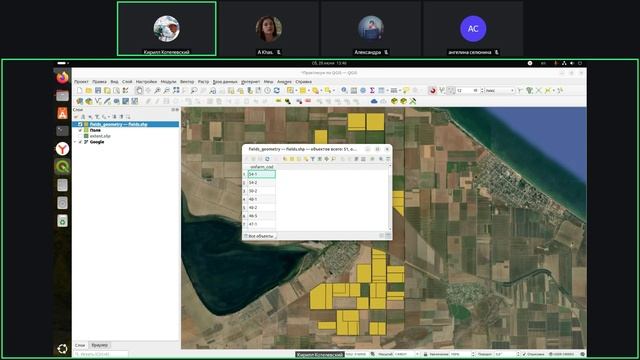Image resolution: width=640 pixels, height=360 pixels.
Task: Click the refresh icon in attribute table toolbar
Action: coord(267,159)
